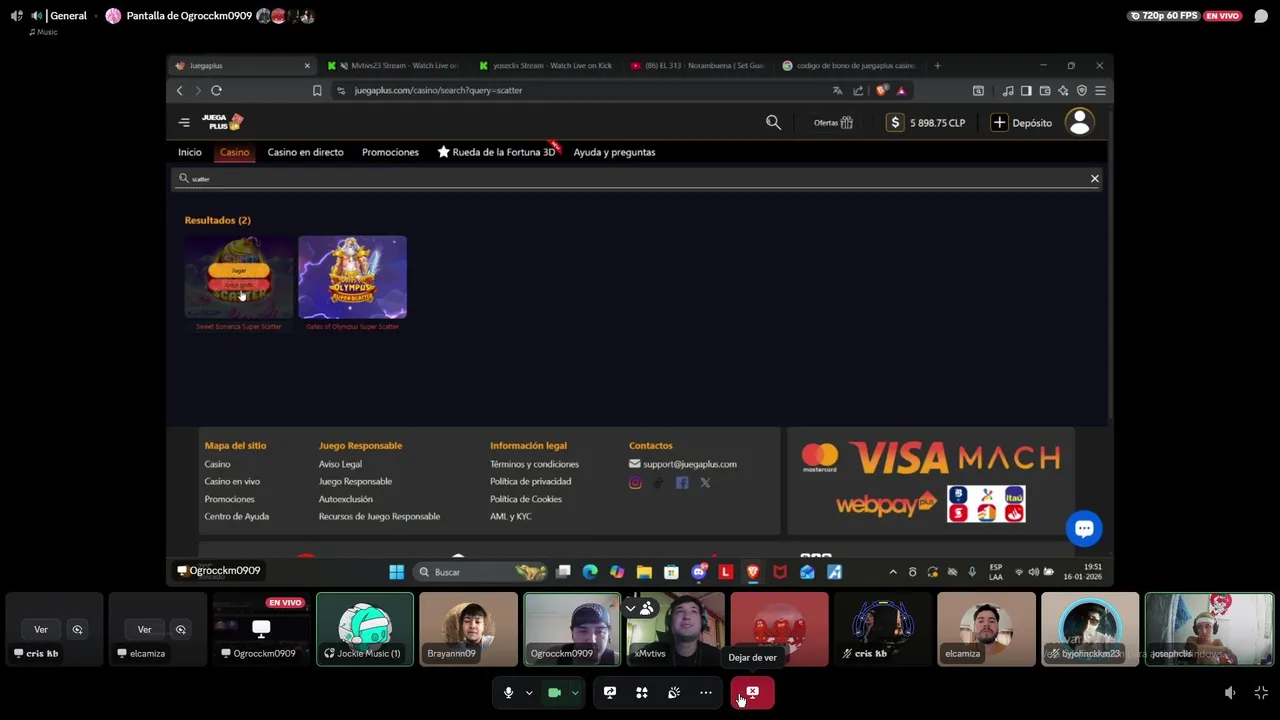1280x720 pixels.
Task: Open more options ellipsis in call controls
Action: [706, 692]
